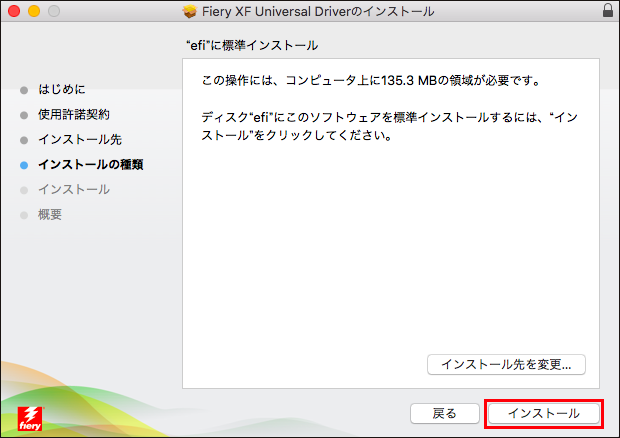The width and height of the screenshot is (620, 438).
Task: Minimize the installer with the yellow button
Action: coord(34,11)
